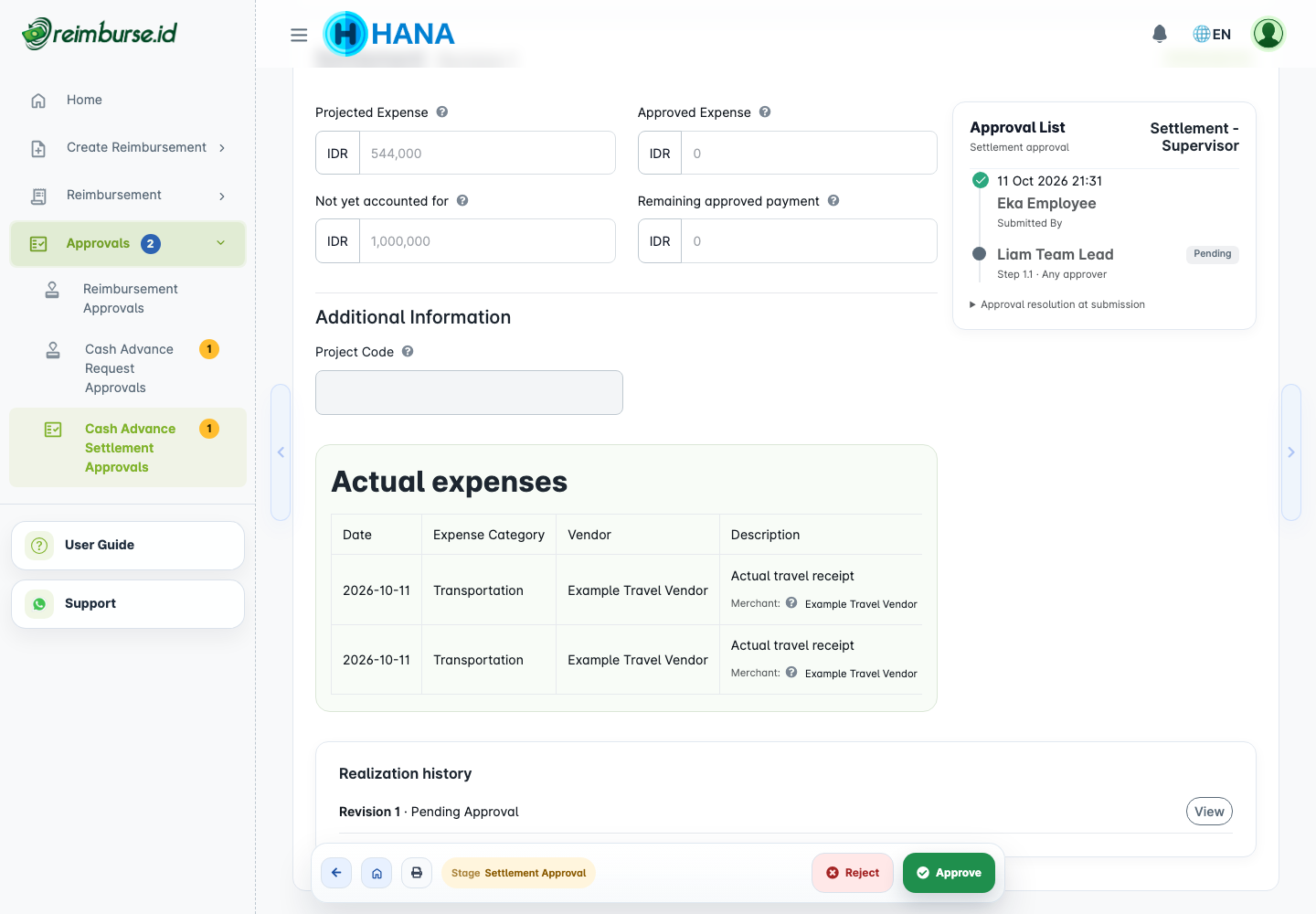Switch language with the EN globe

(1212, 34)
